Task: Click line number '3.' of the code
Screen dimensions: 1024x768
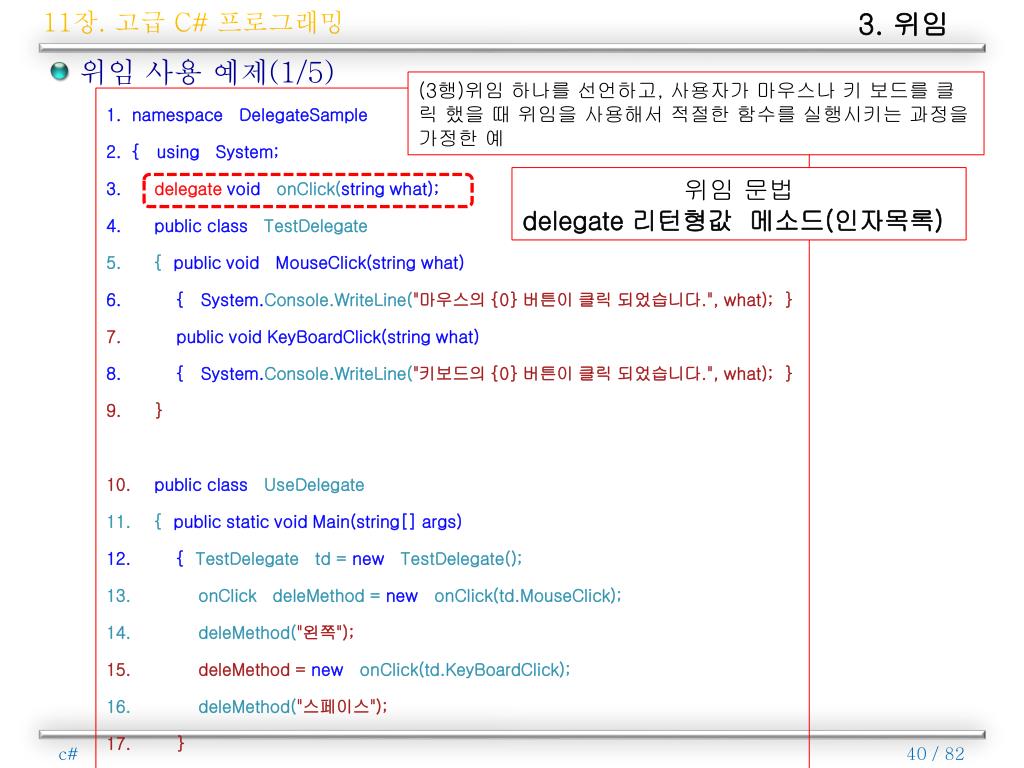Action: pyautogui.click(x=114, y=189)
